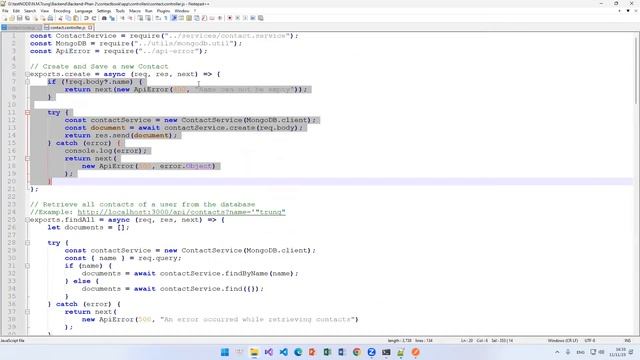Toggle synchronized horizontal scrolling
The image size is (640, 360).
pyautogui.click(x=147, y=18)
